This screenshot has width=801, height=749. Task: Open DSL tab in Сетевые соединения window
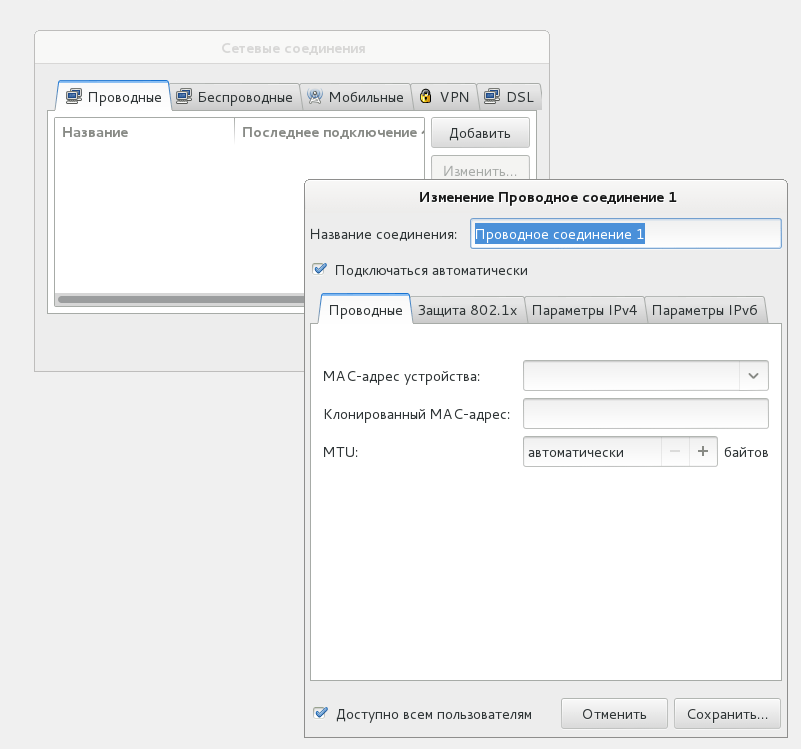[x=509, y=97]
